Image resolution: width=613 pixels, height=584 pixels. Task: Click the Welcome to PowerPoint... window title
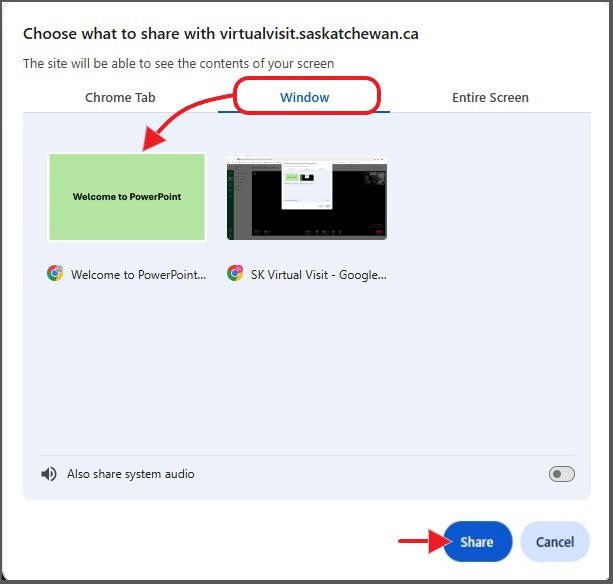[x=138, y=275]
